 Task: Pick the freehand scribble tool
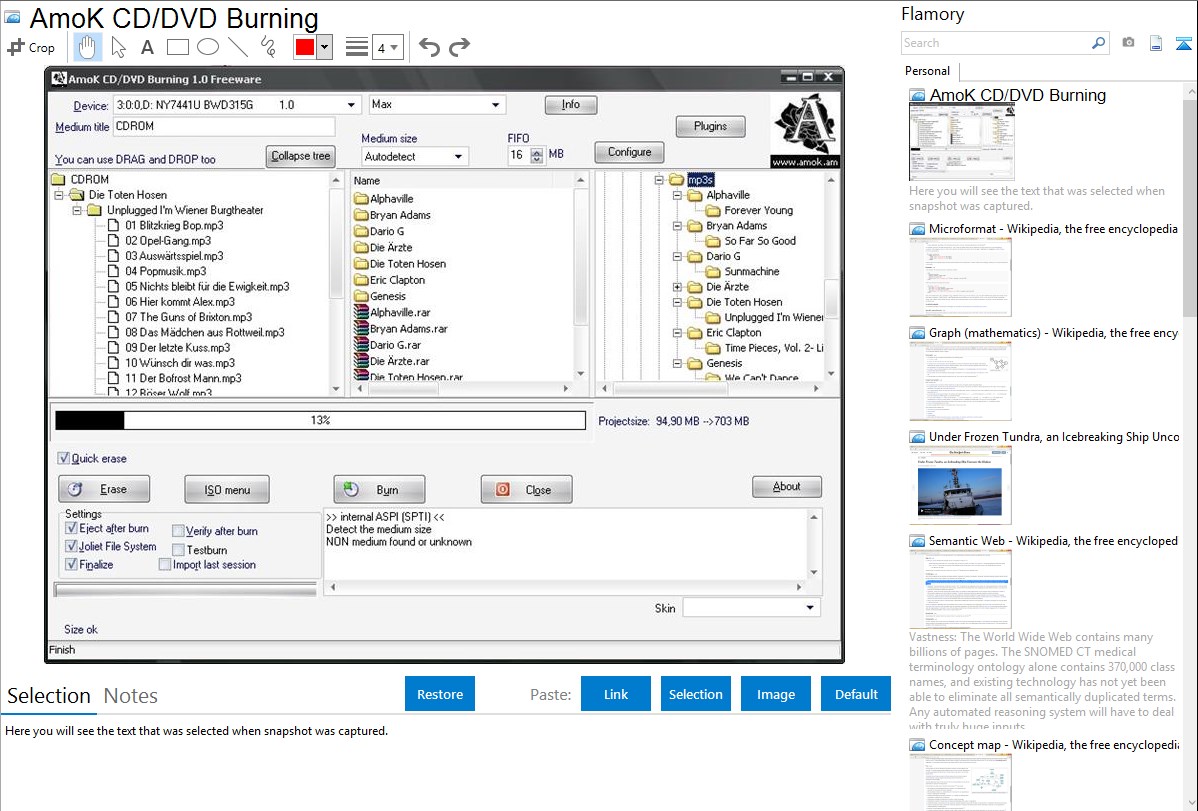click(268, 47)
